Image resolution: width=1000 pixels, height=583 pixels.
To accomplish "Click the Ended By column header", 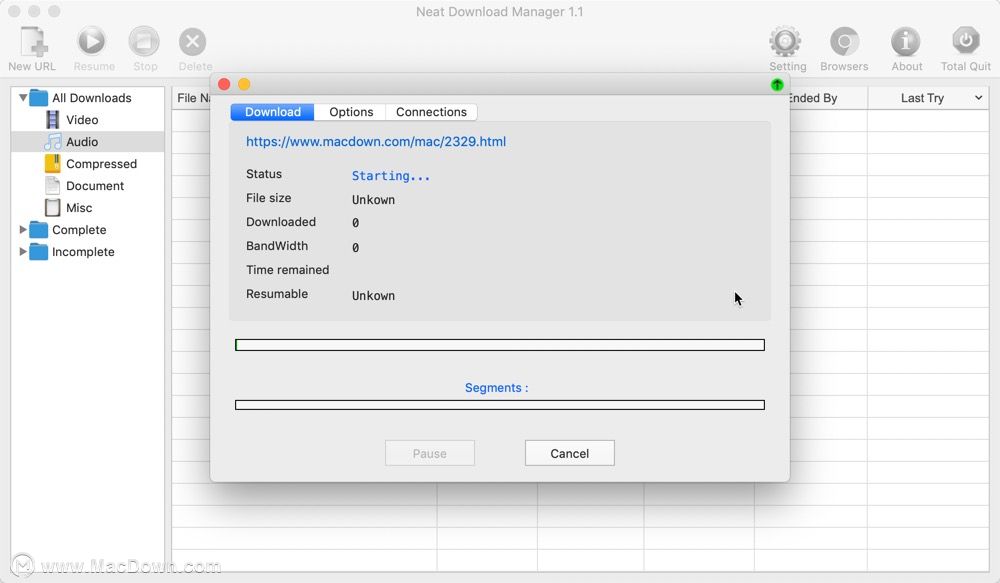I will coord(828,98).
